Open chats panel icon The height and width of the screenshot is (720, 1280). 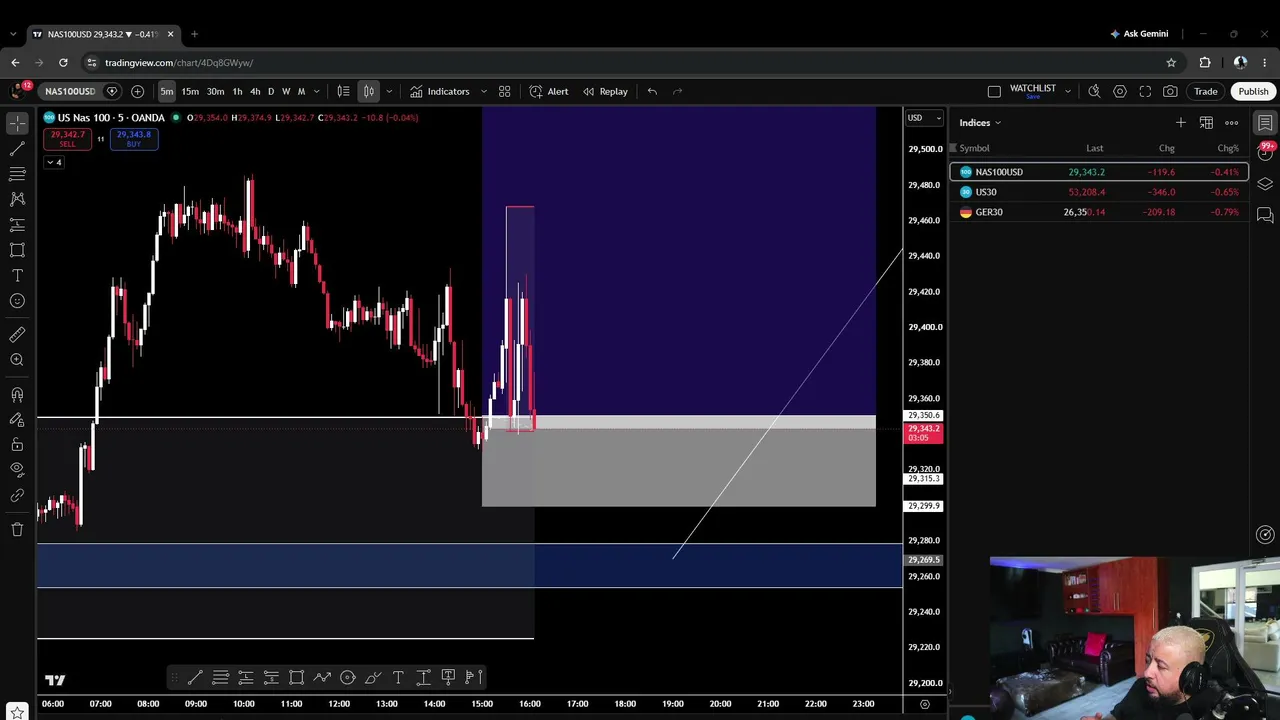(x=1265, y=215)
